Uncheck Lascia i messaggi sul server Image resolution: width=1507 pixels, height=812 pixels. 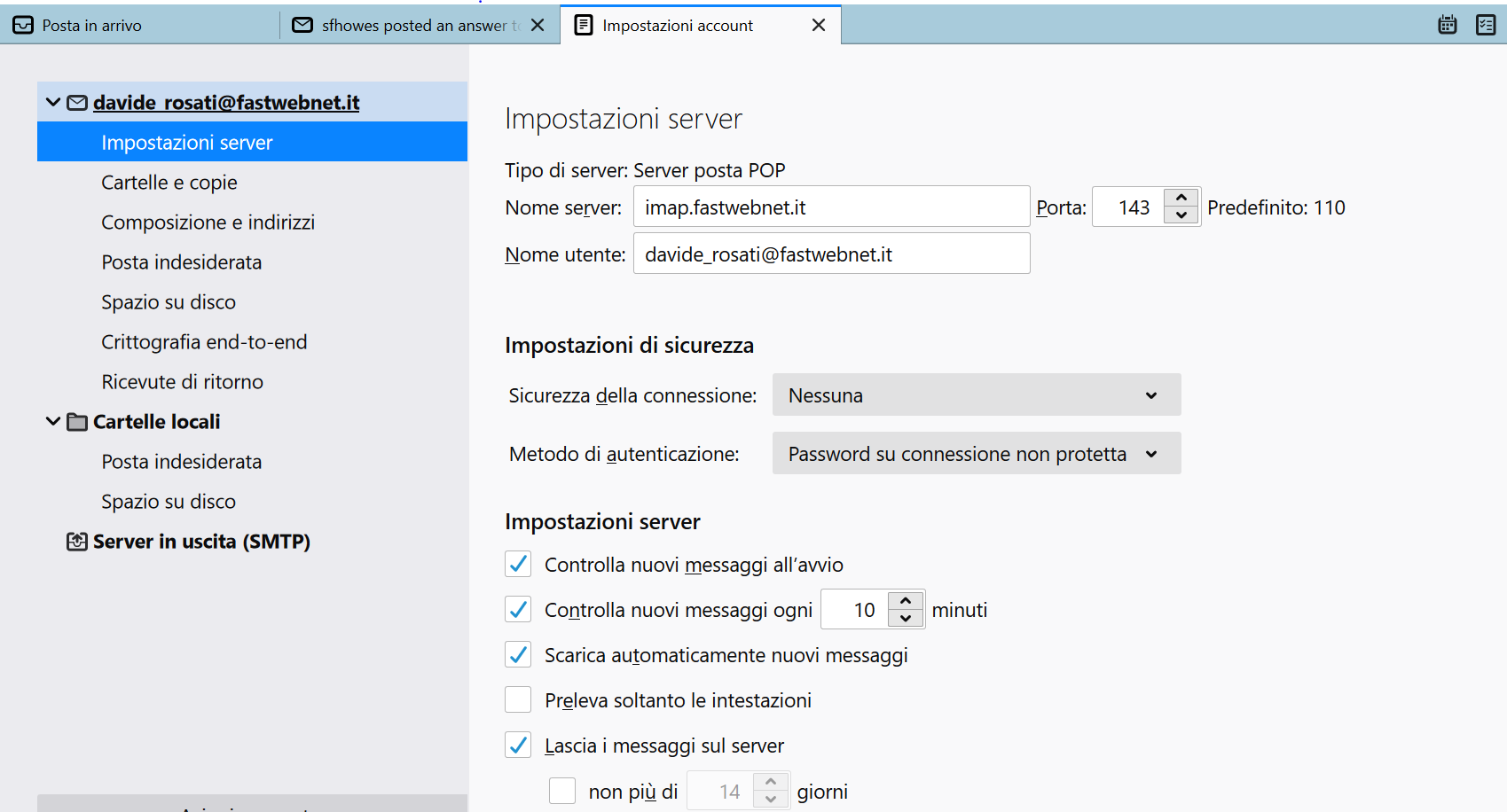coord(518,746)
